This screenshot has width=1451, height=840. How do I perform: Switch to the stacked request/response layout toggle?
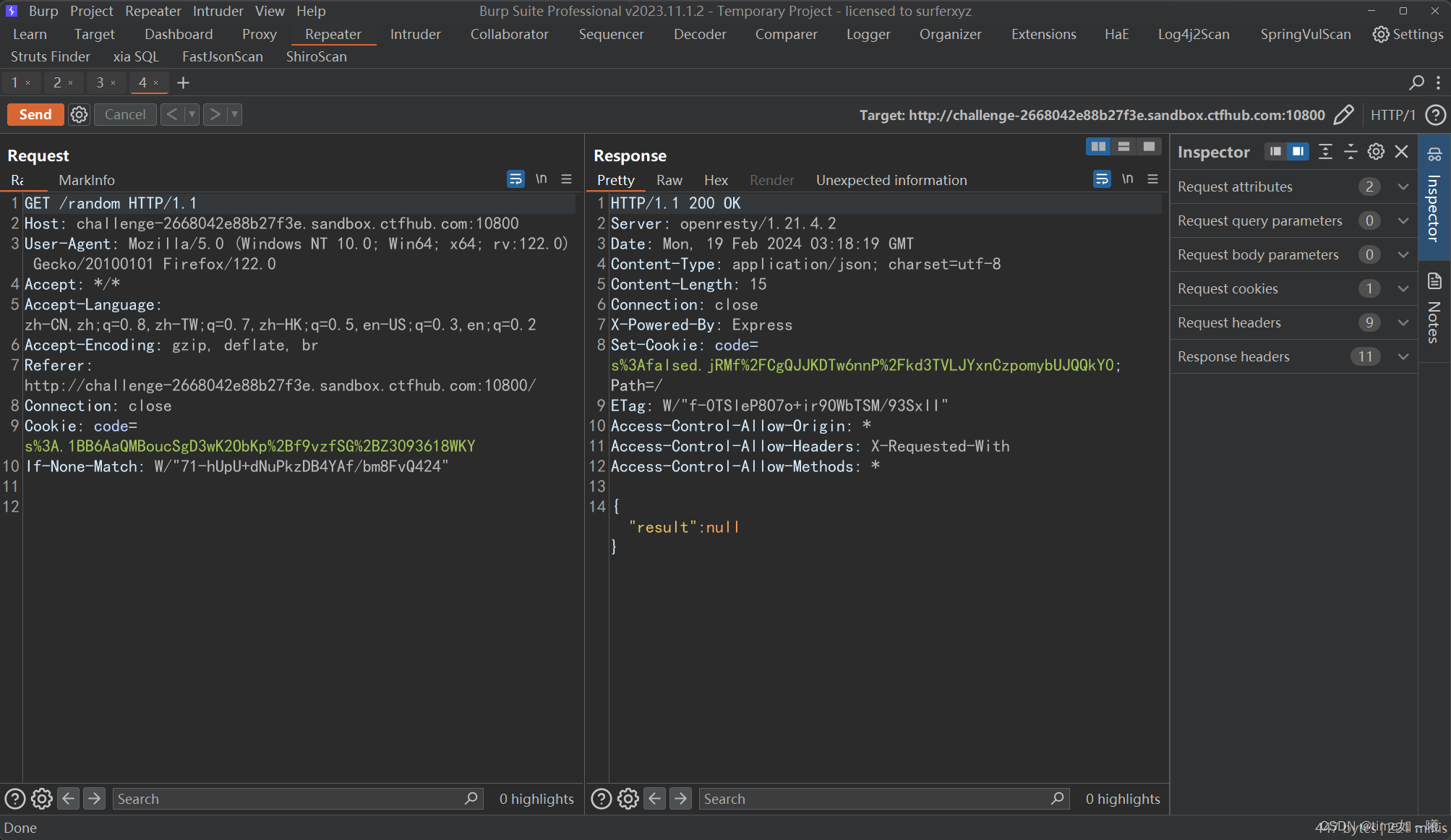pyautogui.click(x=1123, y=146)
